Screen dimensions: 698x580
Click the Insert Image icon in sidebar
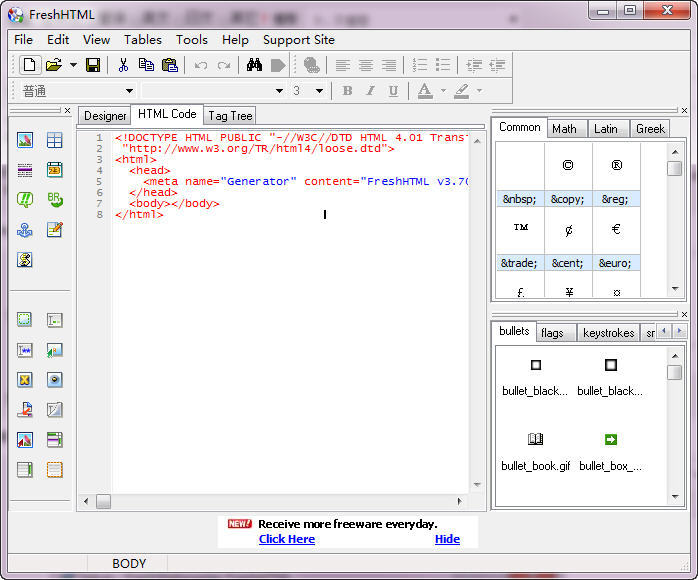pos(25,140)
